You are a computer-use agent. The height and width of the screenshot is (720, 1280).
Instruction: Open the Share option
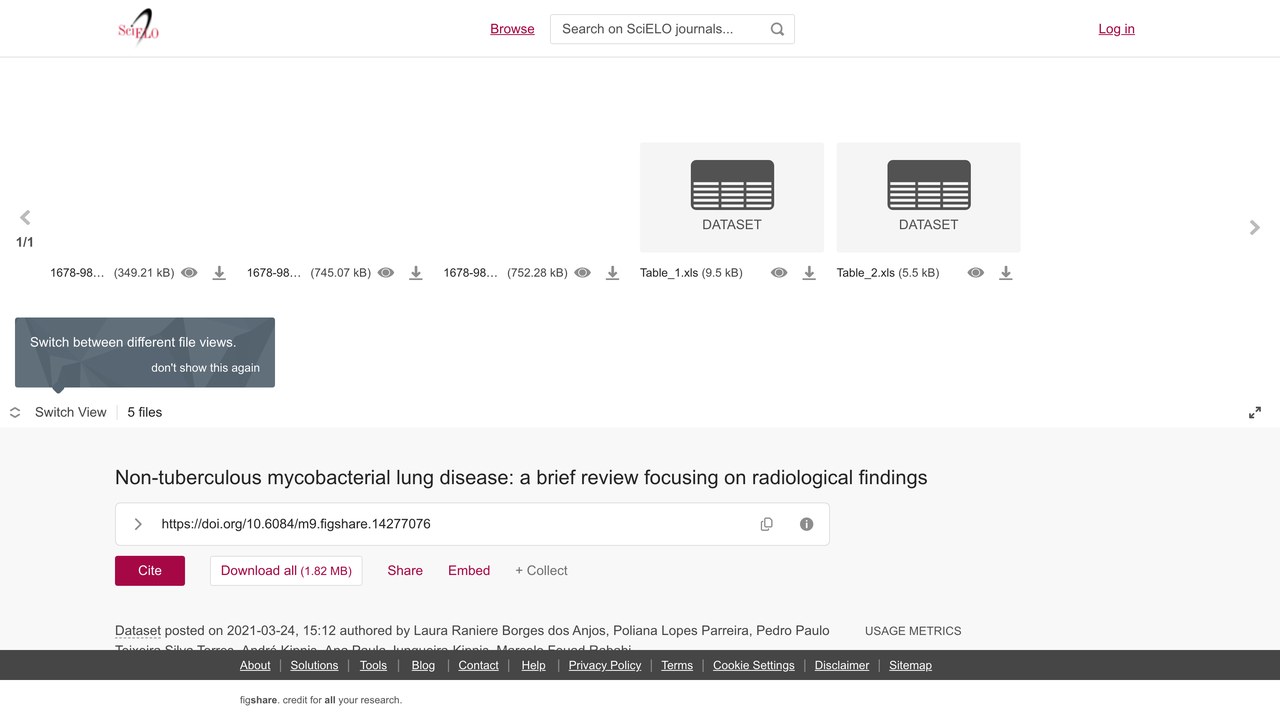[405, 571]
